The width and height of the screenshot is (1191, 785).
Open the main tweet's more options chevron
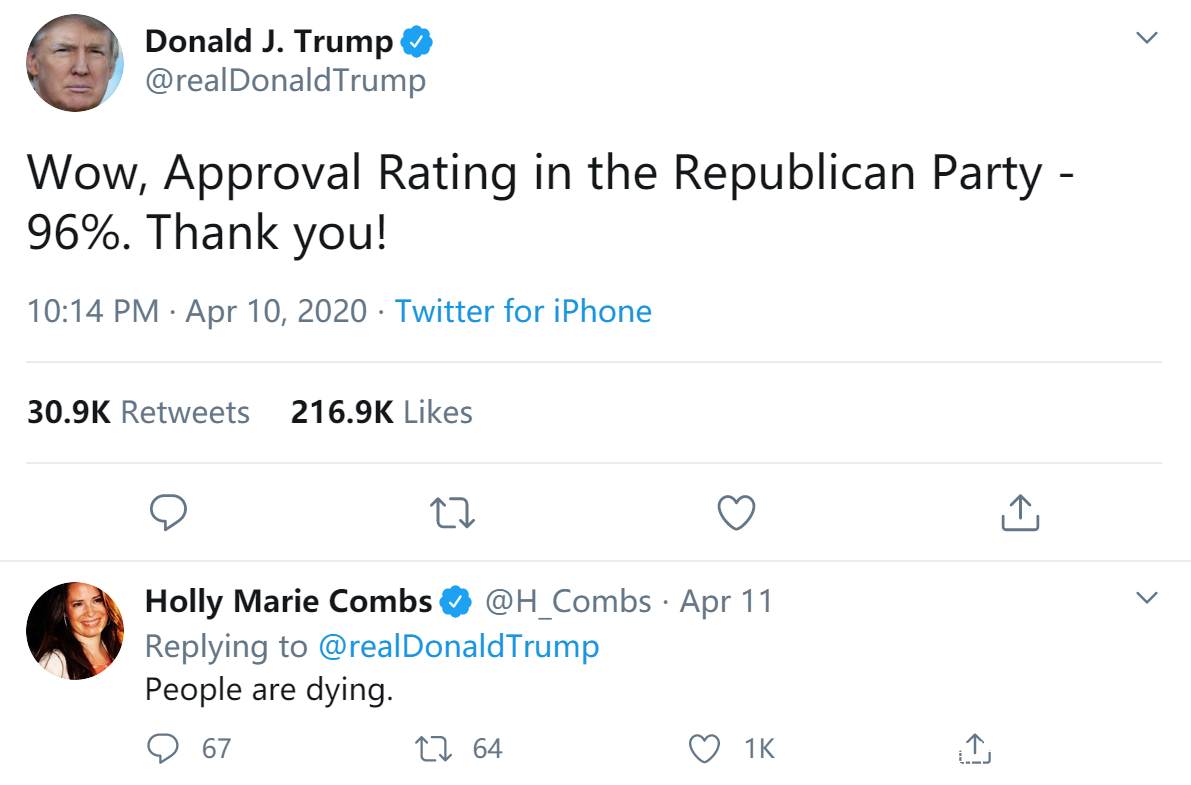(x=1147, y=39)
